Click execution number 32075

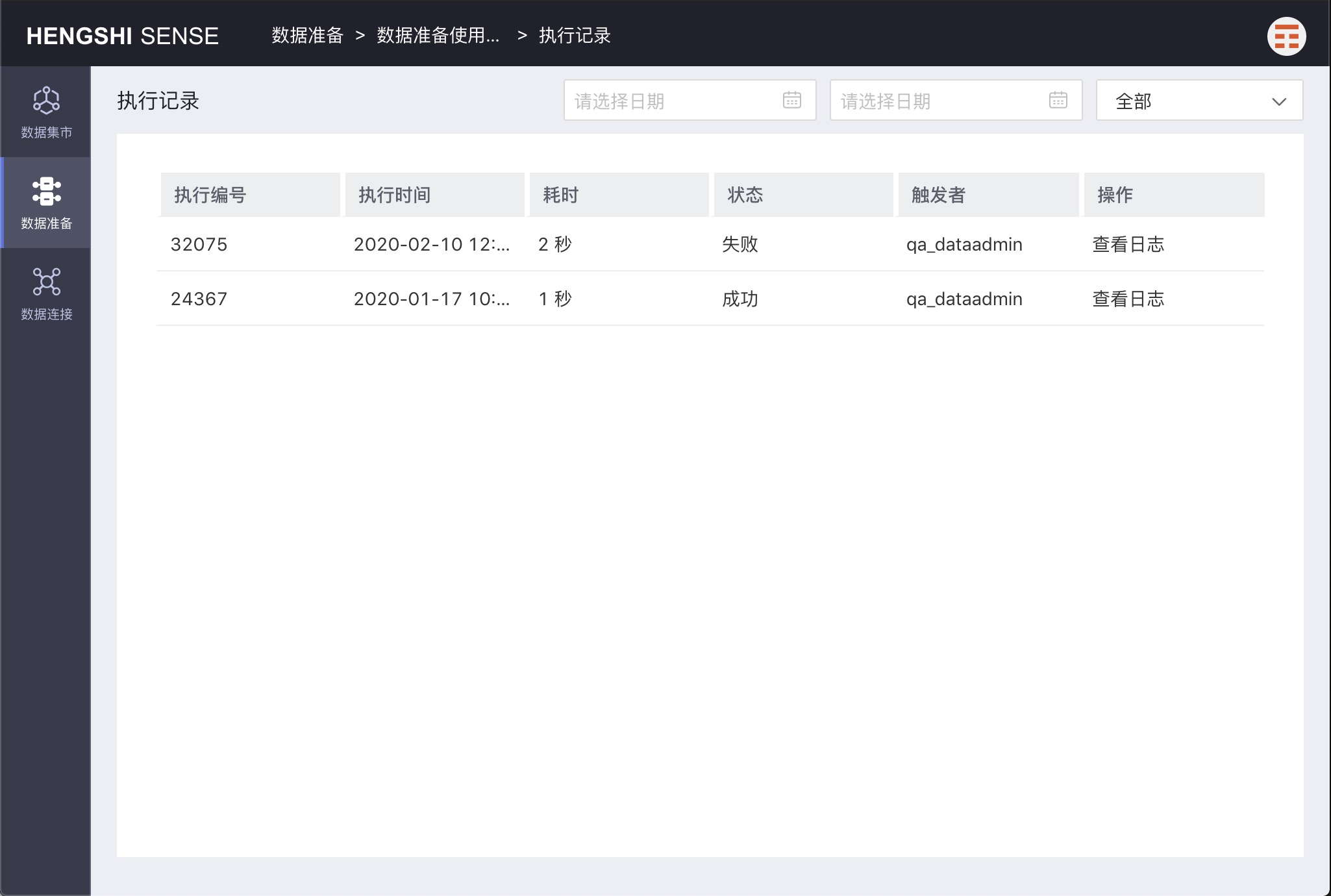pos(199,244)
